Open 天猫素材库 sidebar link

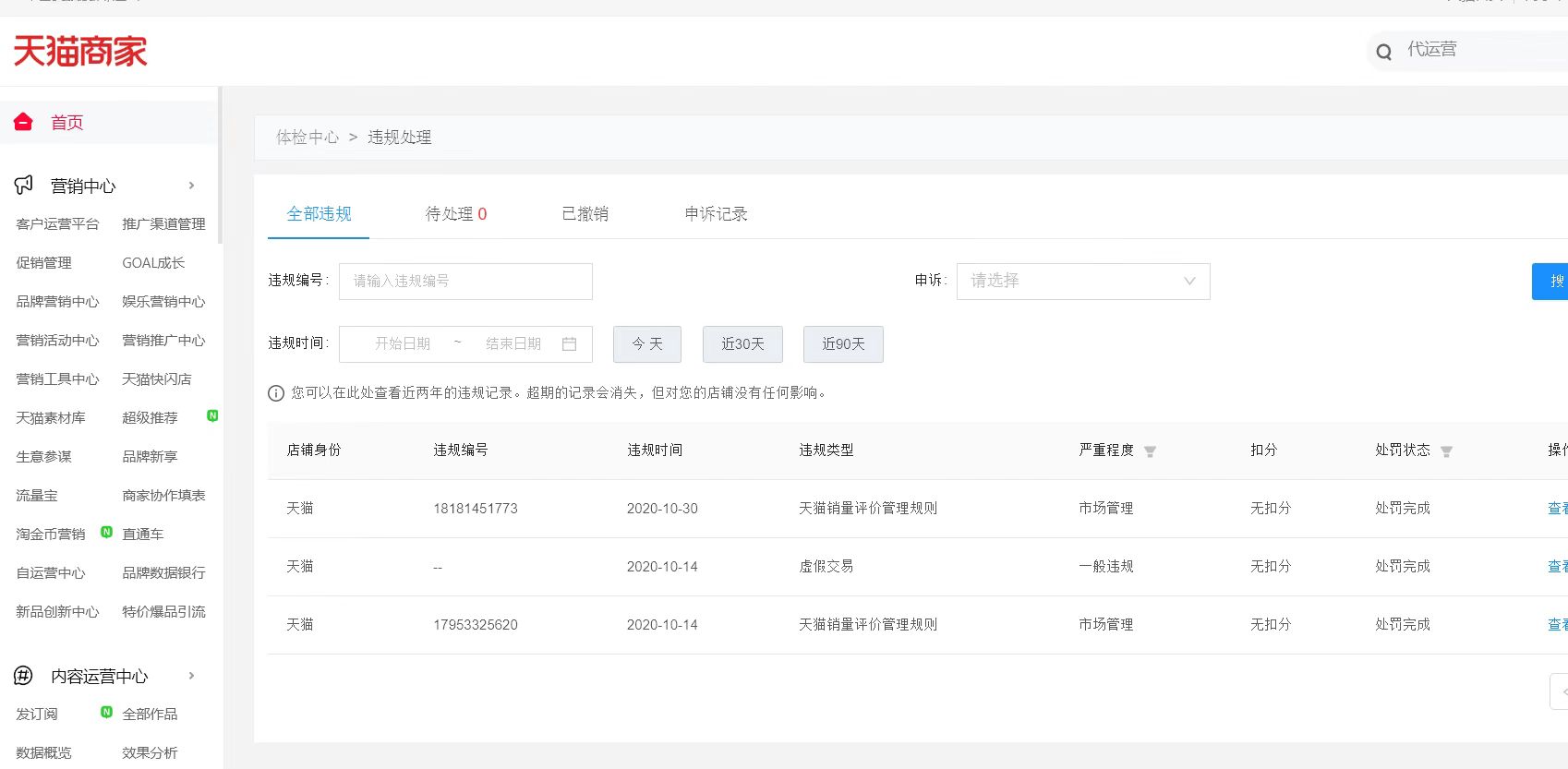click(51, 418)
